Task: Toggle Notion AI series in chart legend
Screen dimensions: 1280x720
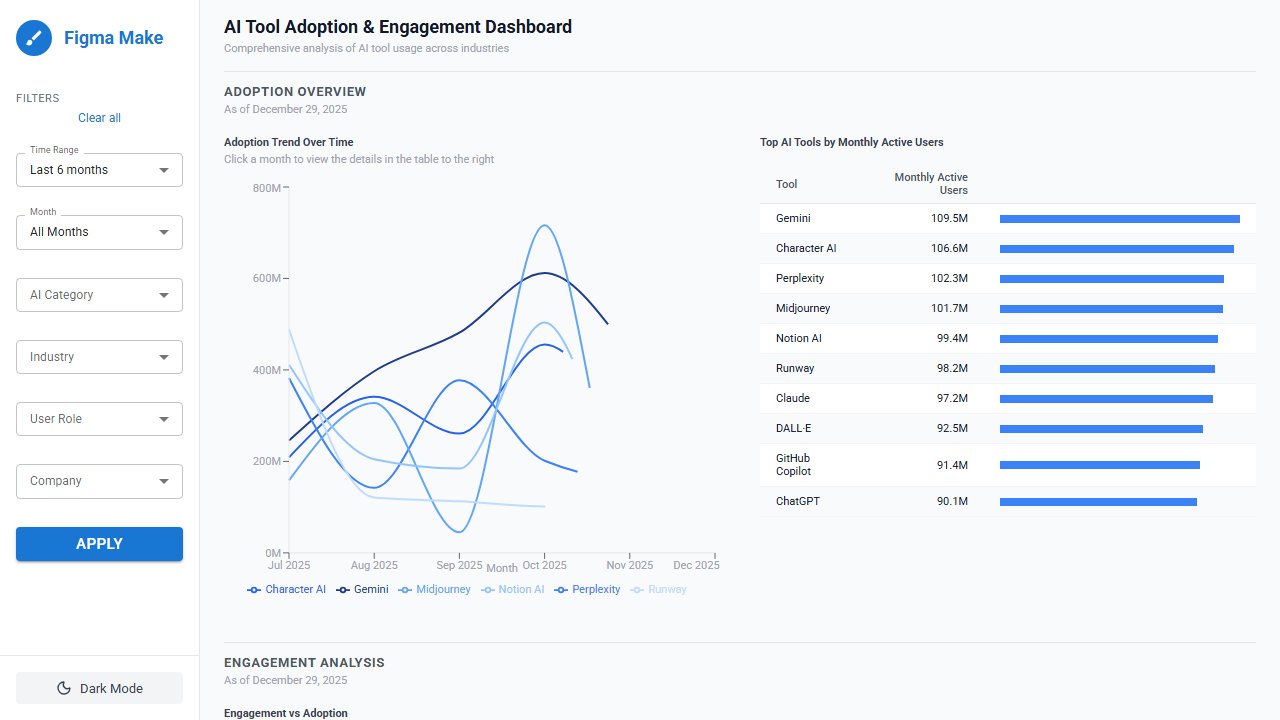Action: (513, 590)
